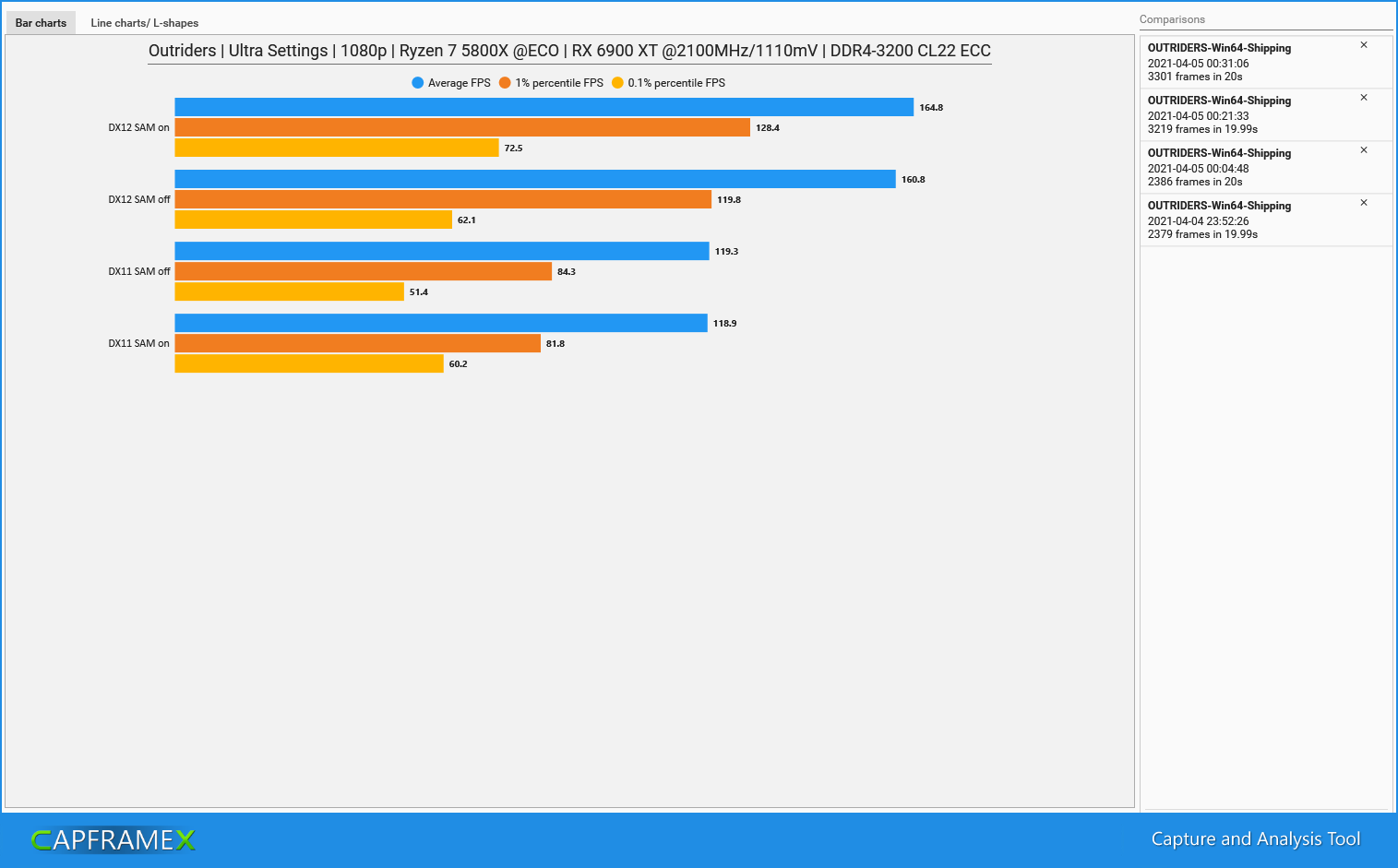Select the comparison with 2386 frames
The image size is (1398, 868).
coord(1266,167)
